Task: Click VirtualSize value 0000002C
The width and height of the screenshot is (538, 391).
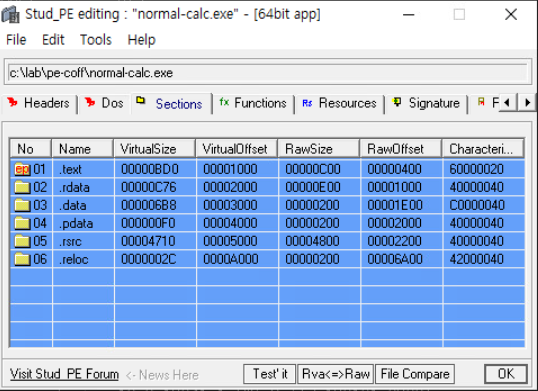Action: 149,259
